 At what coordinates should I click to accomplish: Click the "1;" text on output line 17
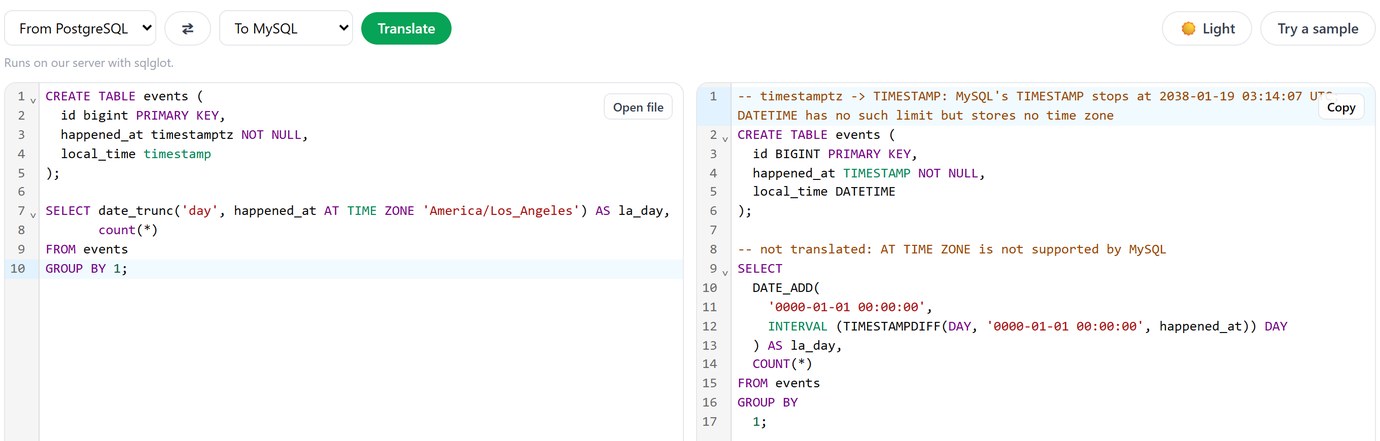pos(760,421)
